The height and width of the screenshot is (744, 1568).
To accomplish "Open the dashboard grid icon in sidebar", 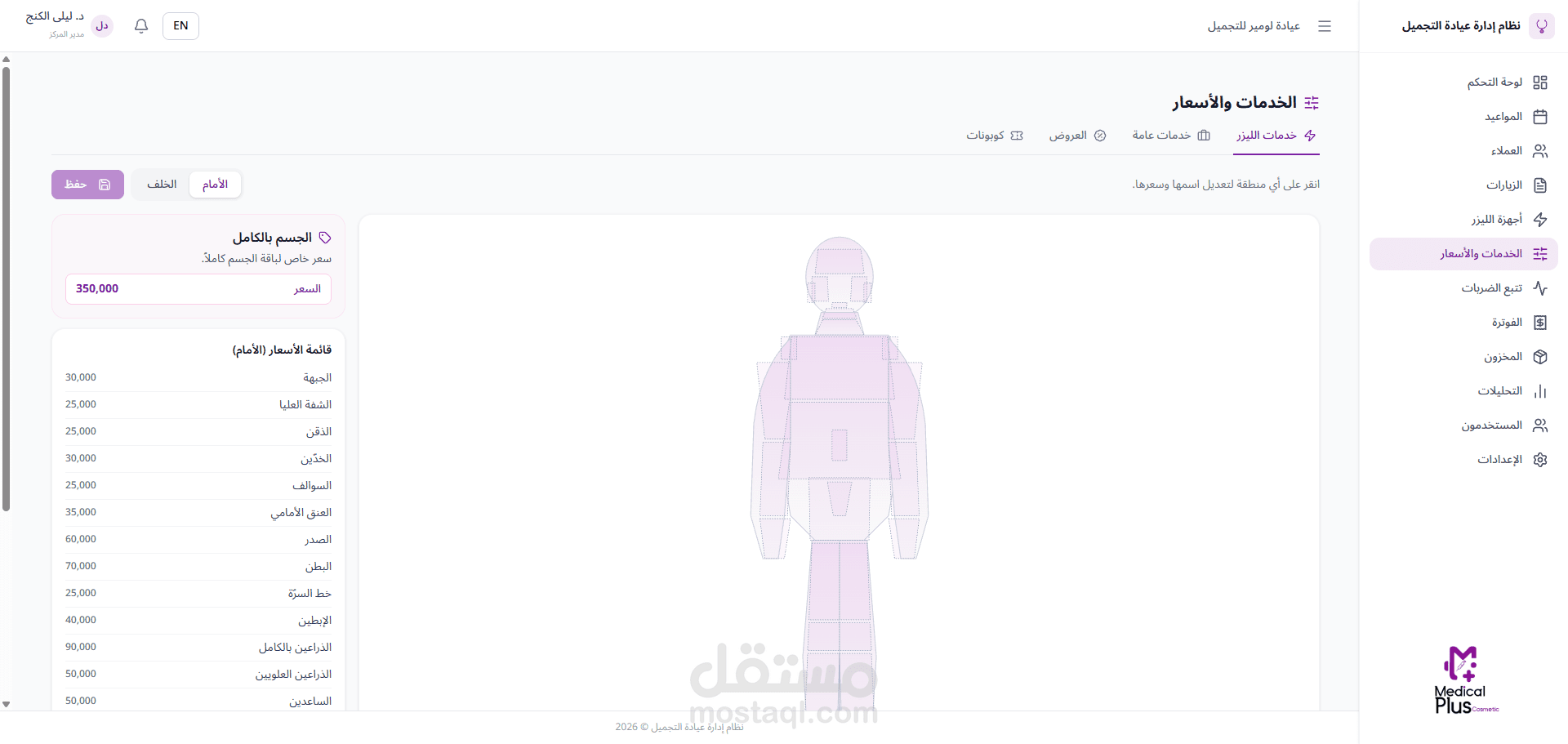I will click(x=1540, y=82).
